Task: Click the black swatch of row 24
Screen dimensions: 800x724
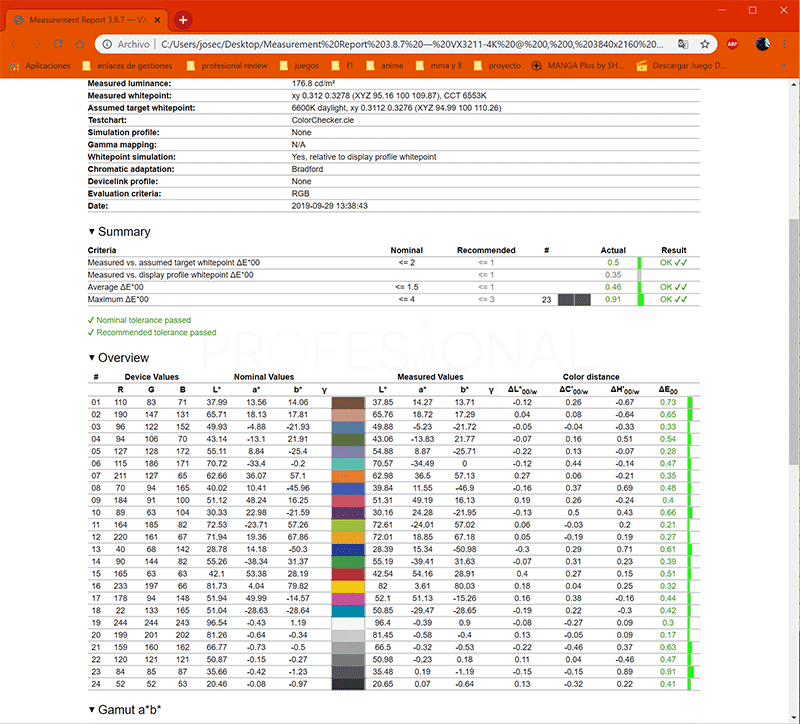Action: pos(348,684)
